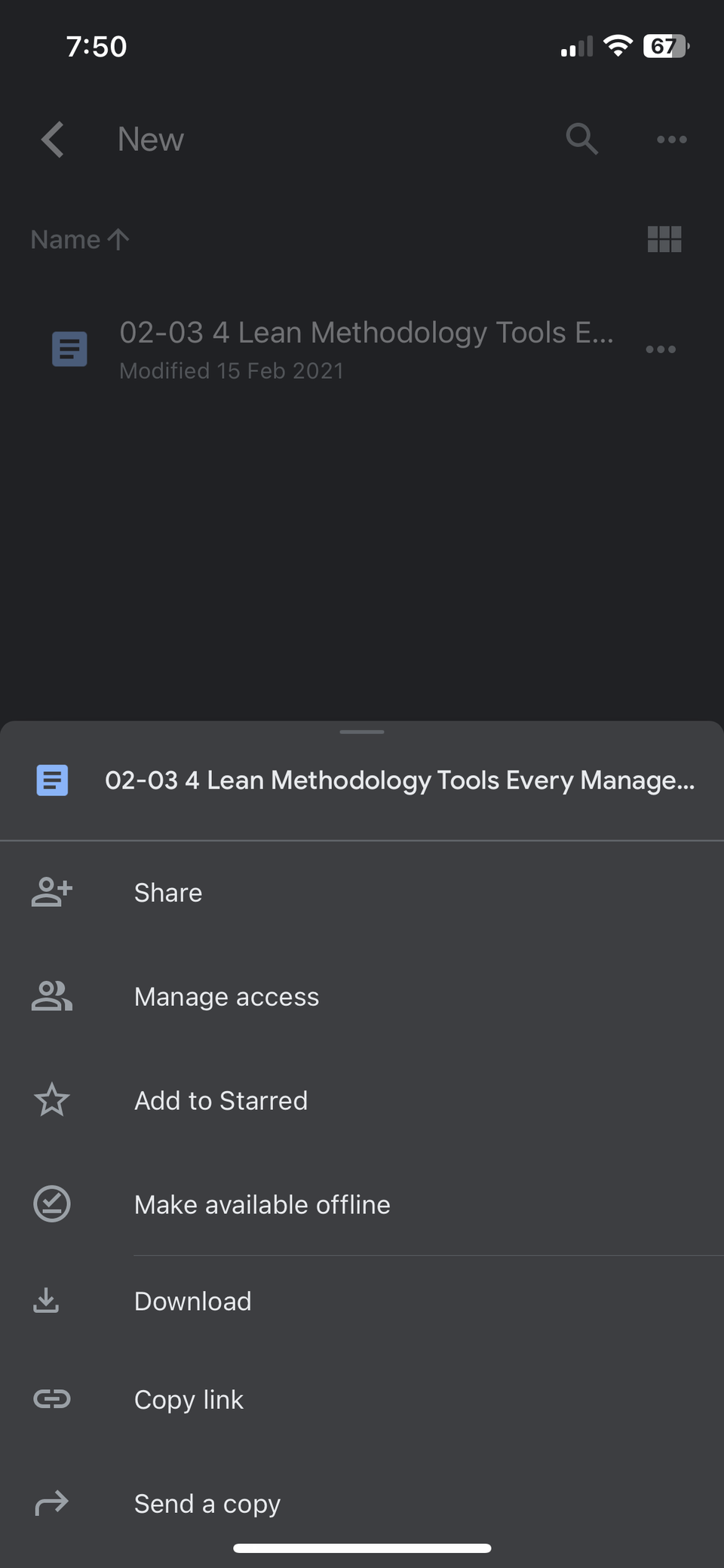
Task: Tap the chain link icon
Action: 52,1400
